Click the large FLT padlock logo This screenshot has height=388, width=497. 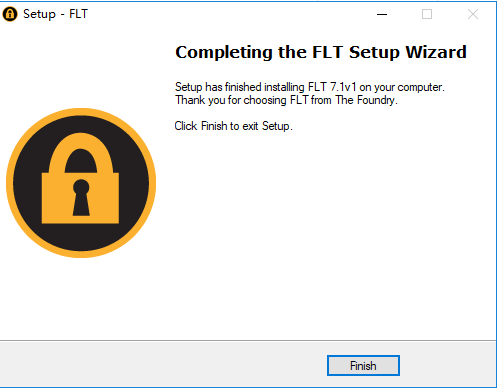(x=81, y=183)
